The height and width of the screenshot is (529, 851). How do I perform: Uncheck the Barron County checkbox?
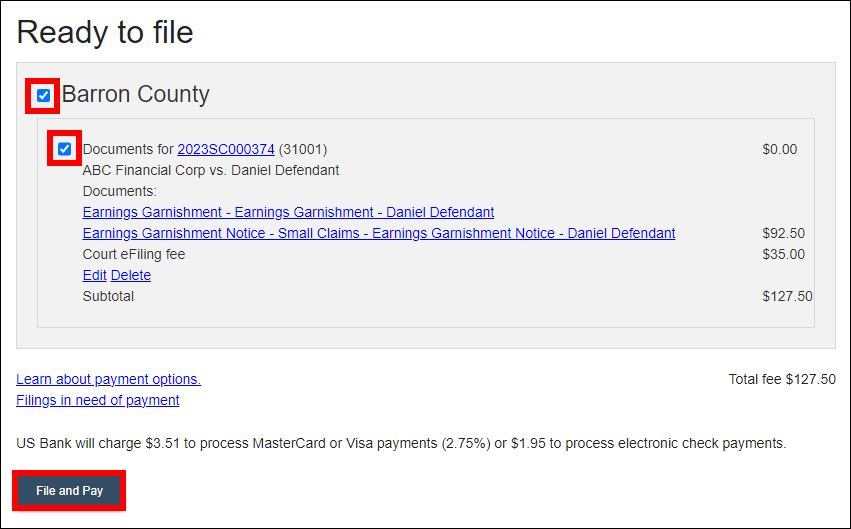tap(43, 96)
